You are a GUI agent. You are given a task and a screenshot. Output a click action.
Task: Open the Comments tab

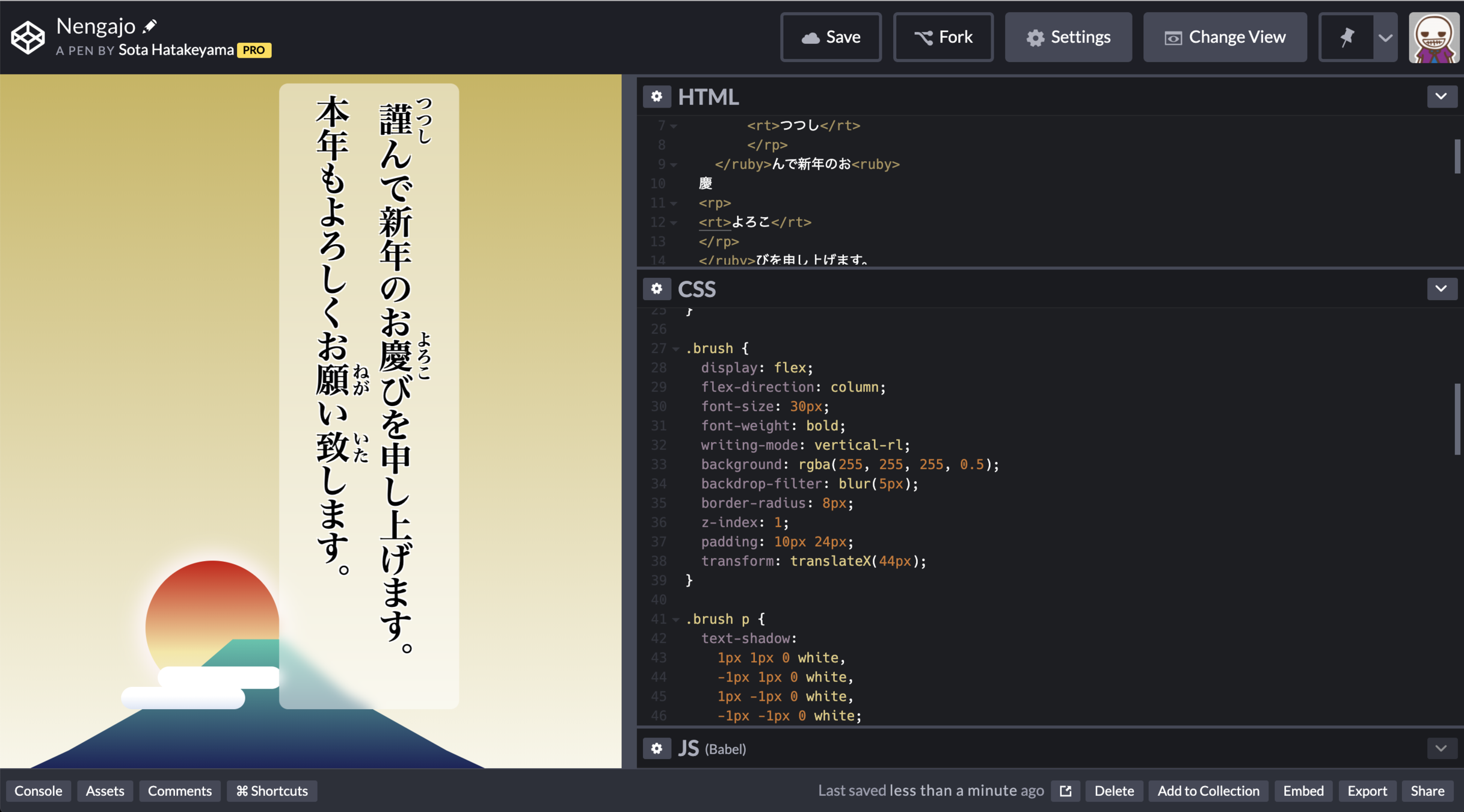[179, 791]
